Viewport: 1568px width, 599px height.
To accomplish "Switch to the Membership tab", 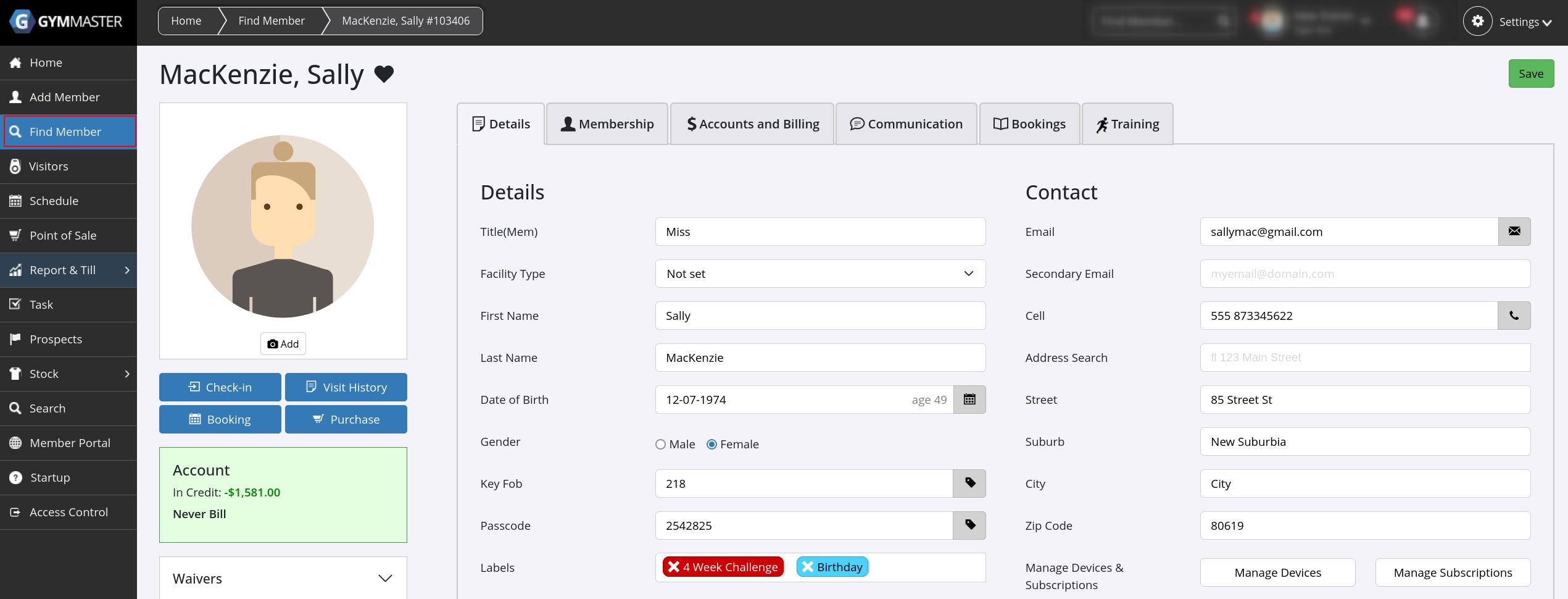I will tap(607, 124).
